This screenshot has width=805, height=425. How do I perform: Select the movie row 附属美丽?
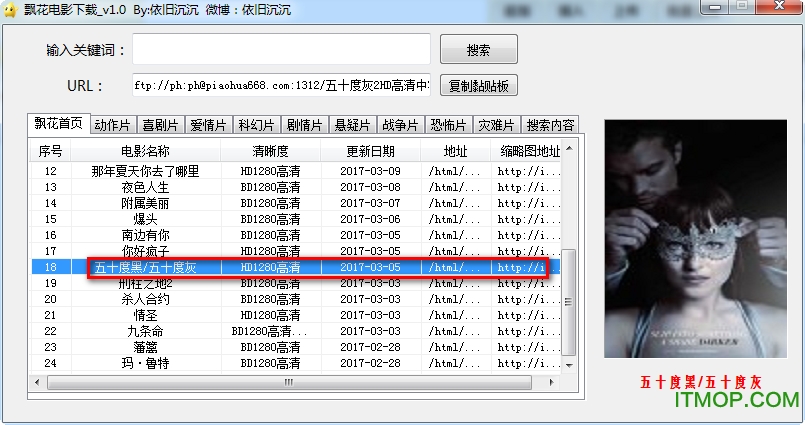pyautogui.click(x=296, y=203)
